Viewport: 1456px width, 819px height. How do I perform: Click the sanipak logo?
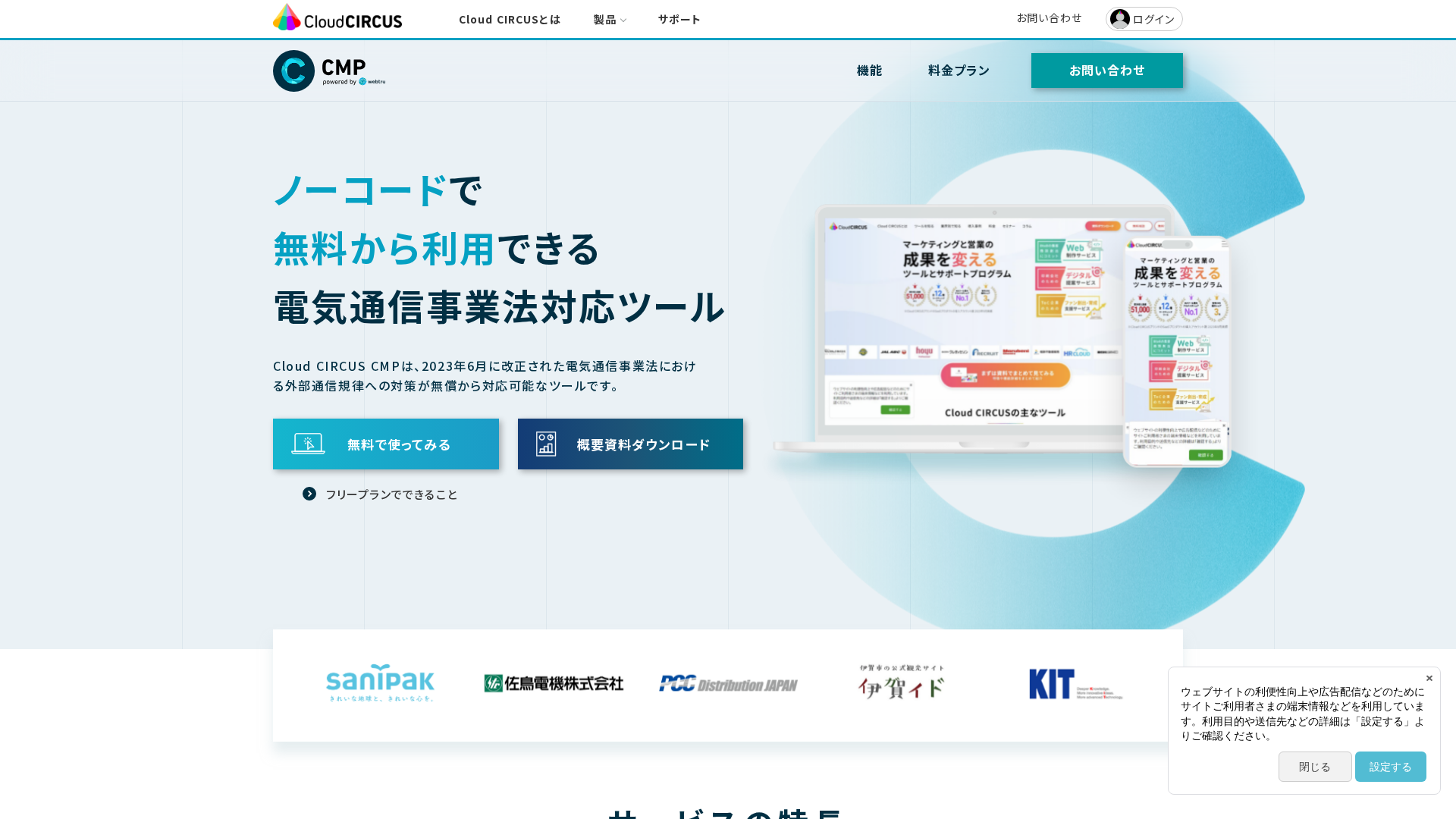pyautogui.click(x=381, y=683)
